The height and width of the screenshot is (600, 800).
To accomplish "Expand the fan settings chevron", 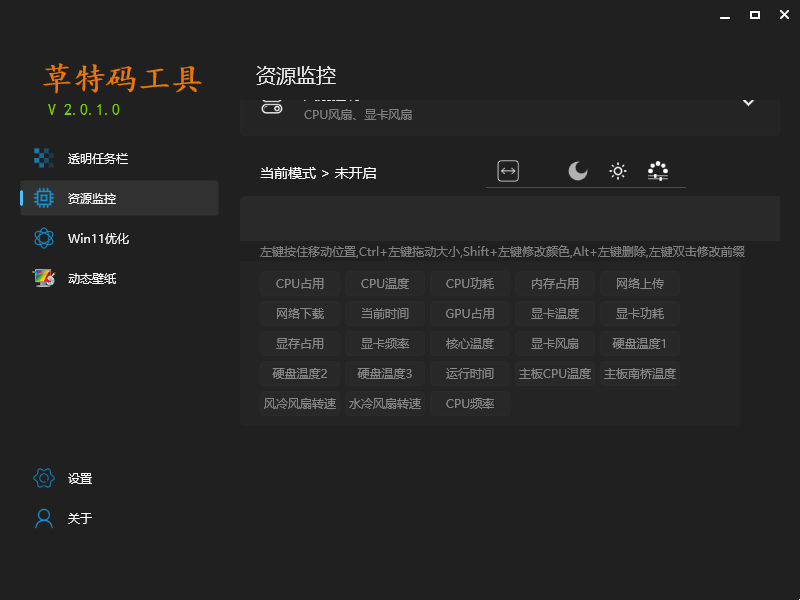I will click(x=748, y=102).
